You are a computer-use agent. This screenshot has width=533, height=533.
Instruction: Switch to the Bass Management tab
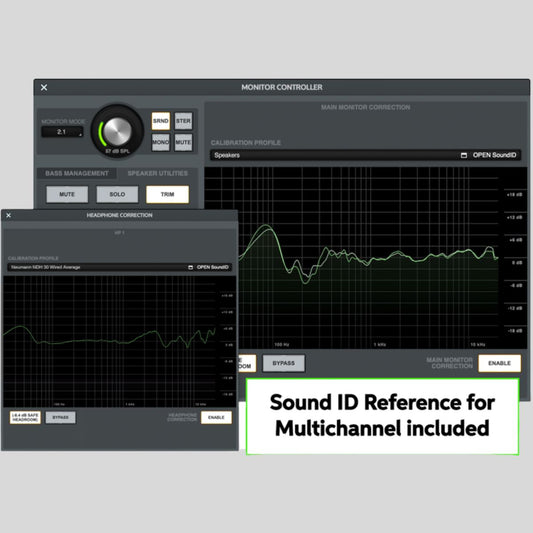(77, 173)
